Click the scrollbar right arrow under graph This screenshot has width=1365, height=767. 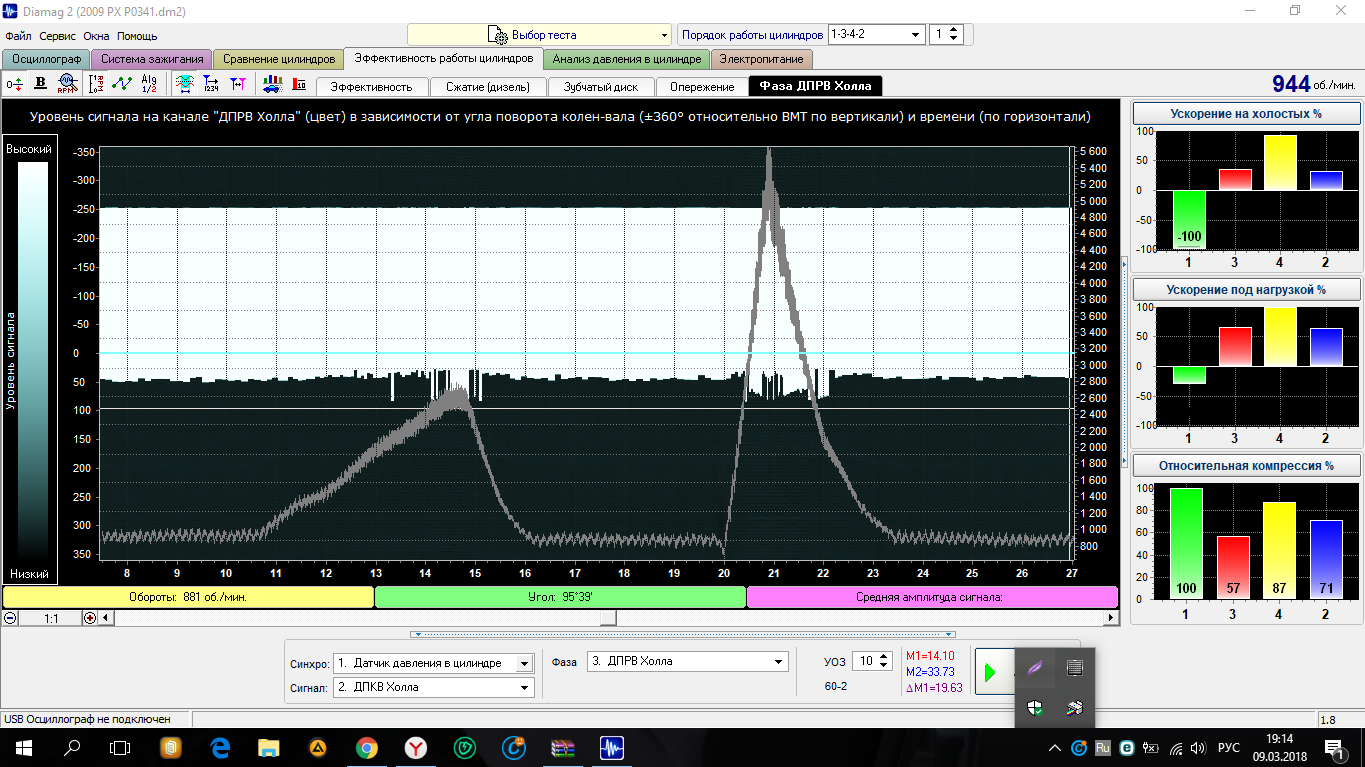tap(1110, 618)
